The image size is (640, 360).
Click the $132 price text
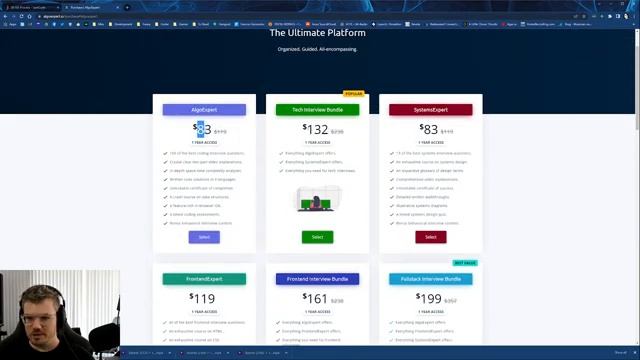pos(315,129)
